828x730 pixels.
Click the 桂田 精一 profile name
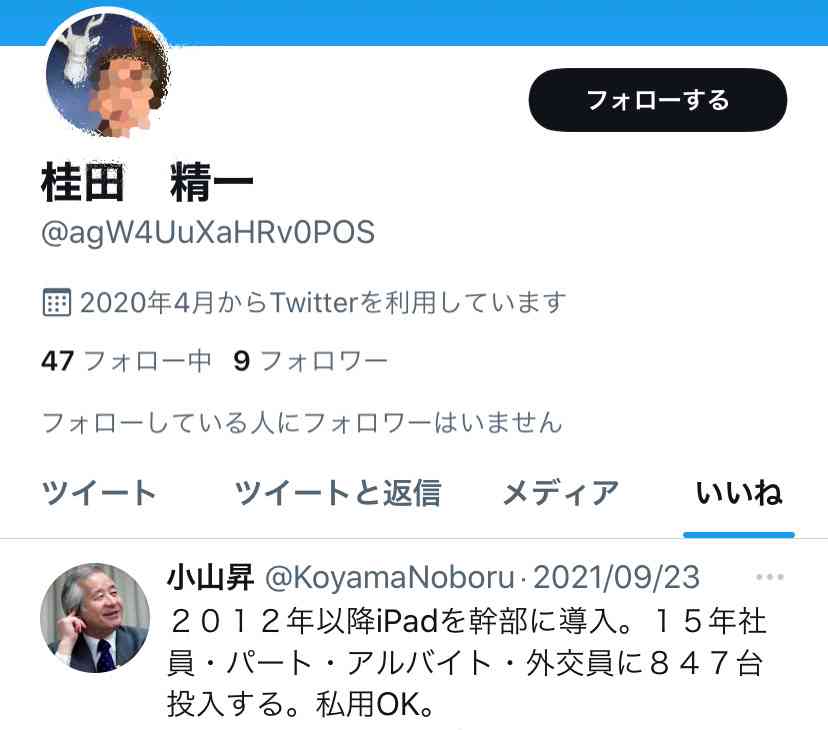coord(147,182)
